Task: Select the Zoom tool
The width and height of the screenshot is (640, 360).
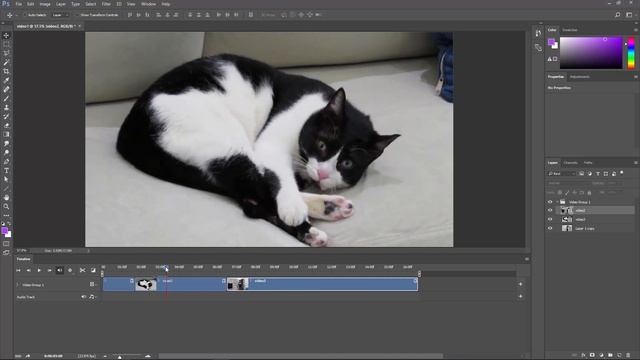Action: [x=6, y=206]
